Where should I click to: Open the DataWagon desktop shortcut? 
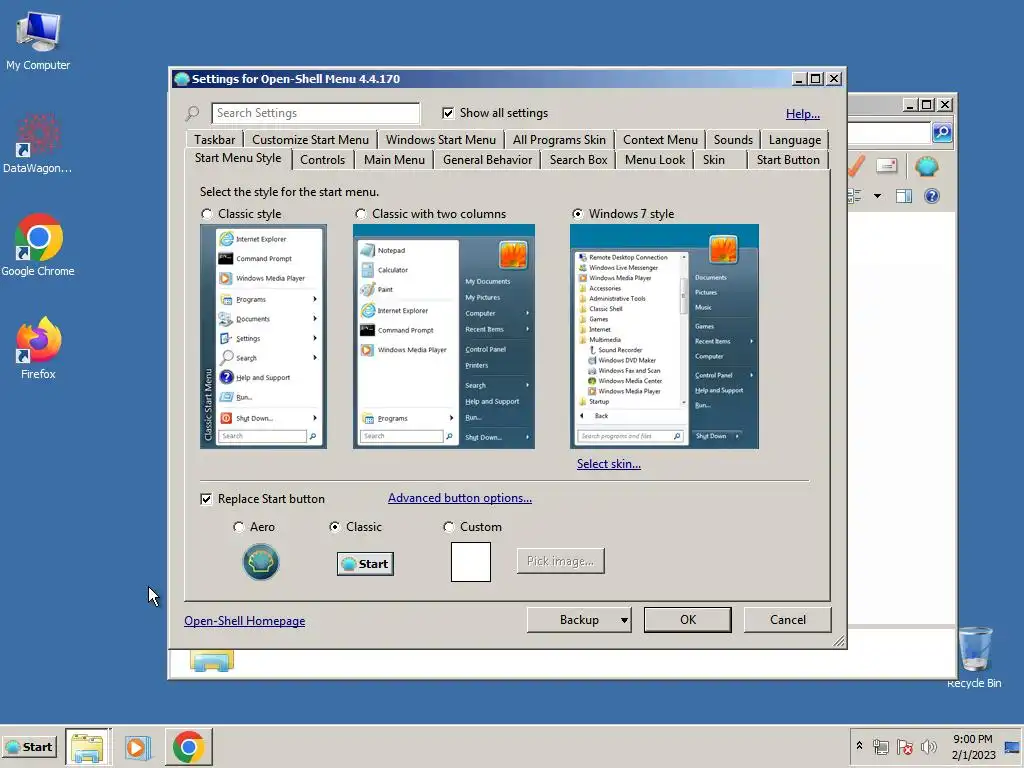pos(37,144)
